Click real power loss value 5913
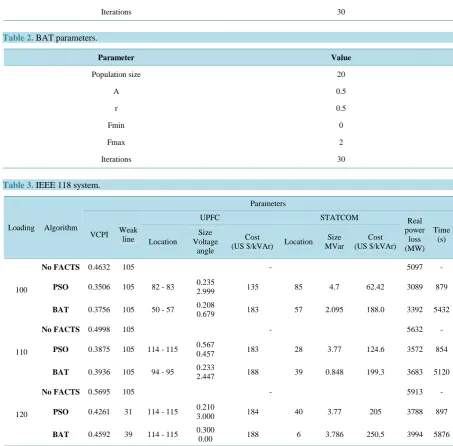This screenshot has width=453, height=446. click(415, 392)
